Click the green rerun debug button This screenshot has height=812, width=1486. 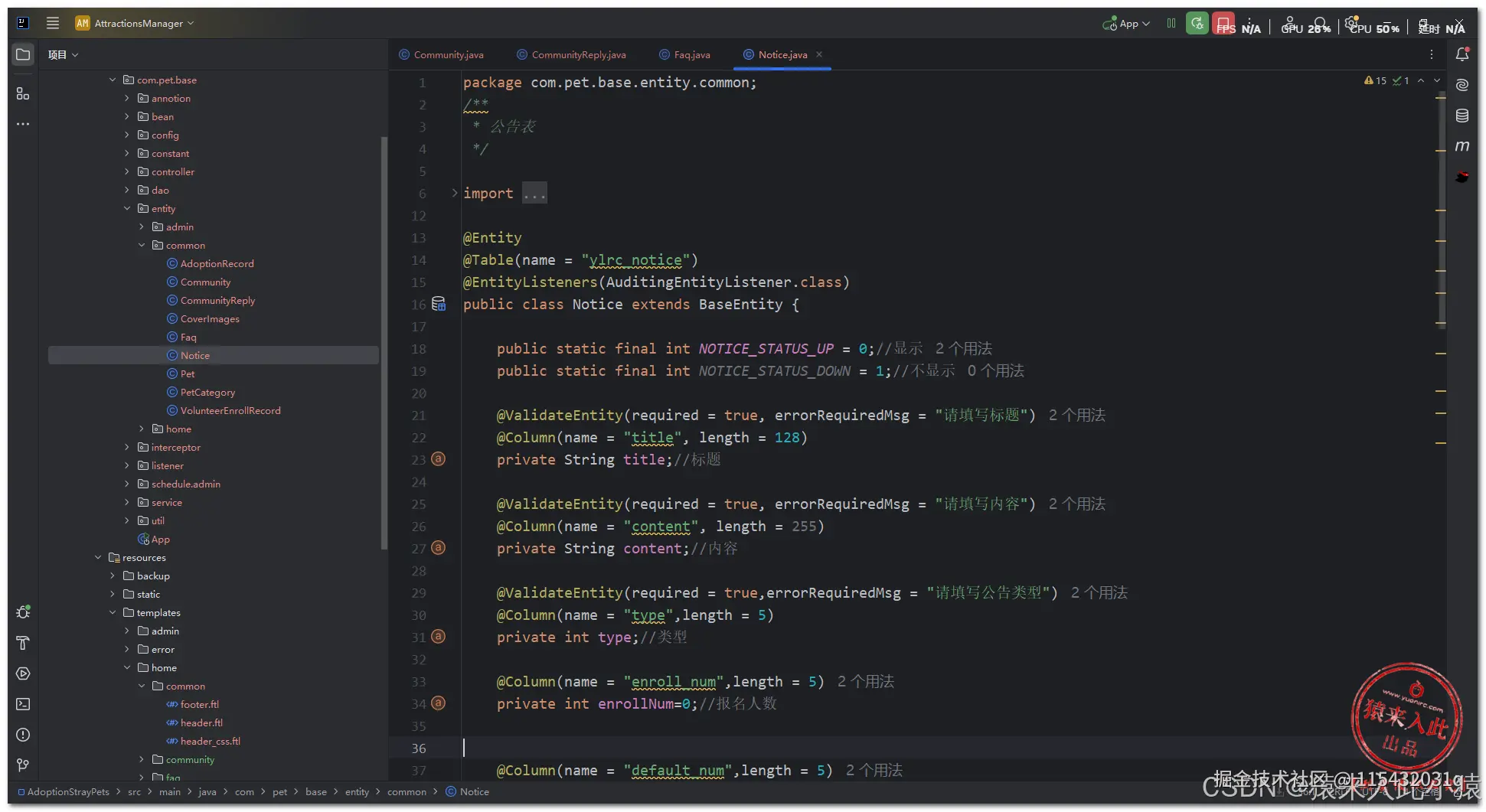[1197, 24]
